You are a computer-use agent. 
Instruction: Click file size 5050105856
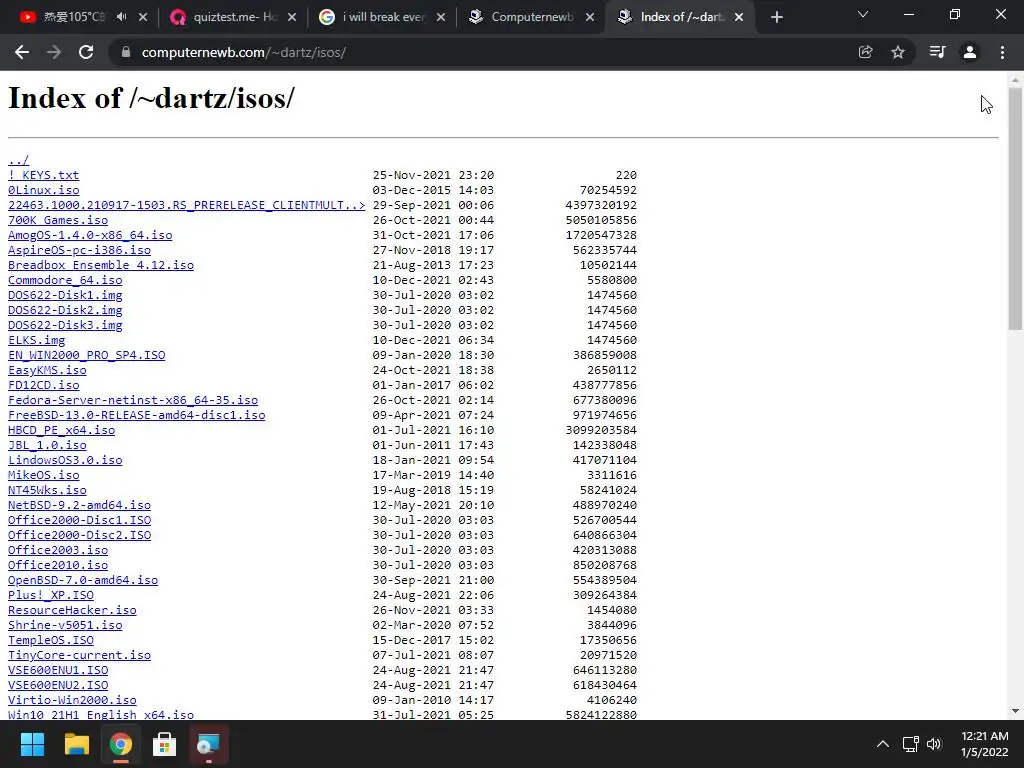pos(601,220)
